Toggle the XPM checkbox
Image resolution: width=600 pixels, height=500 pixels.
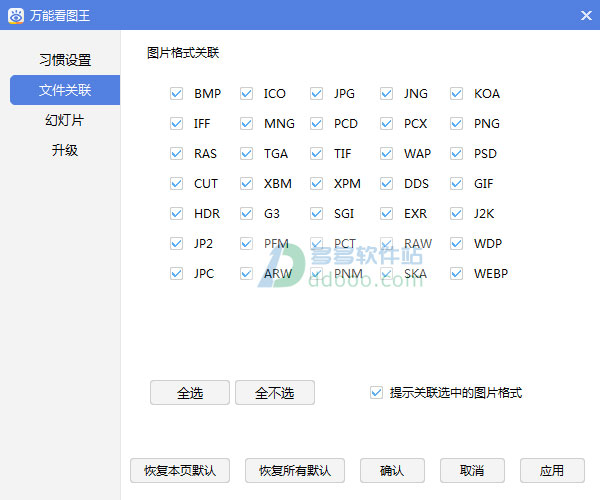point(316,184)
